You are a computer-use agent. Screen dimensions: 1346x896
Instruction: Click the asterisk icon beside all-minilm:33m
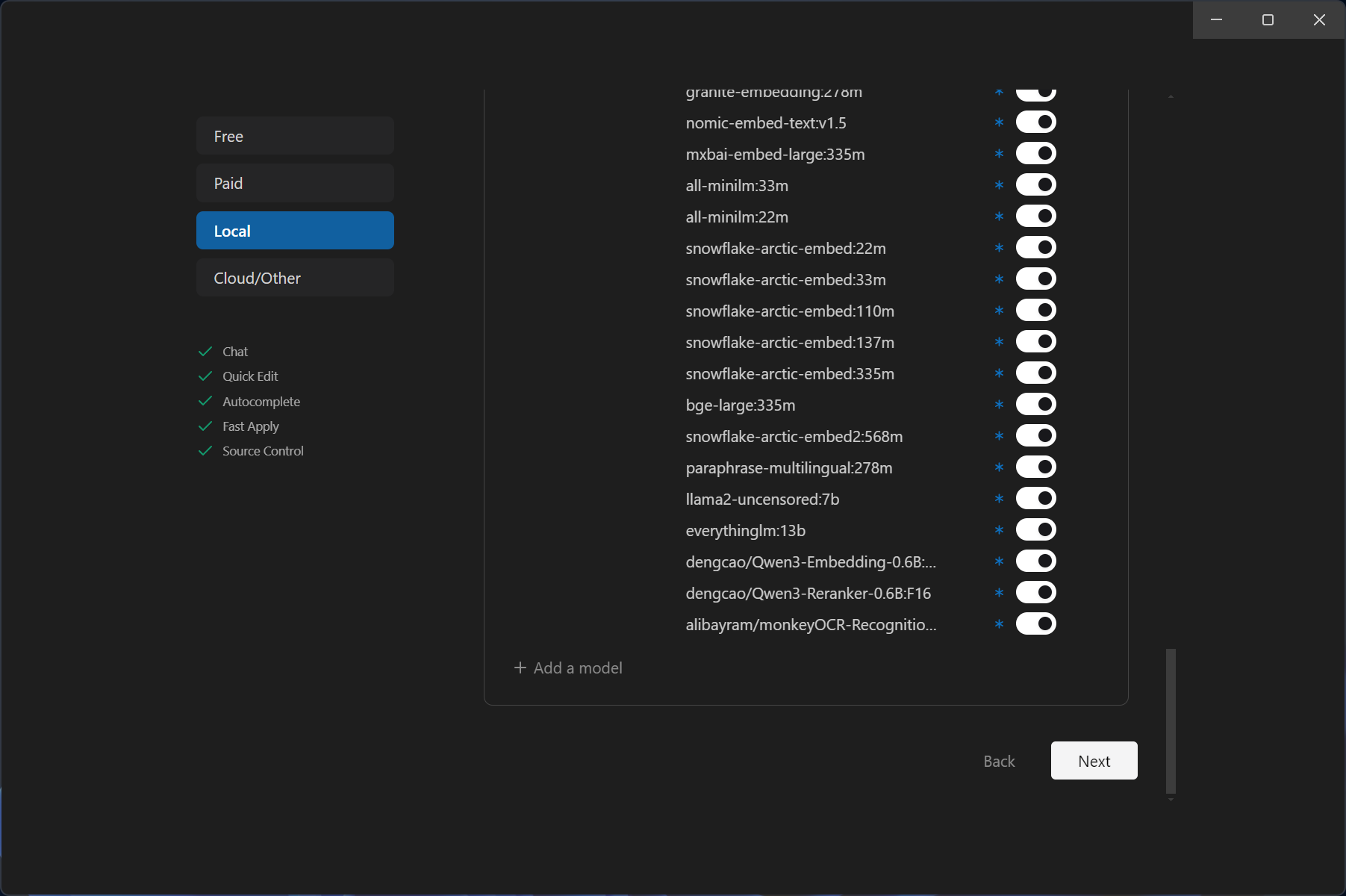point(999,185)
